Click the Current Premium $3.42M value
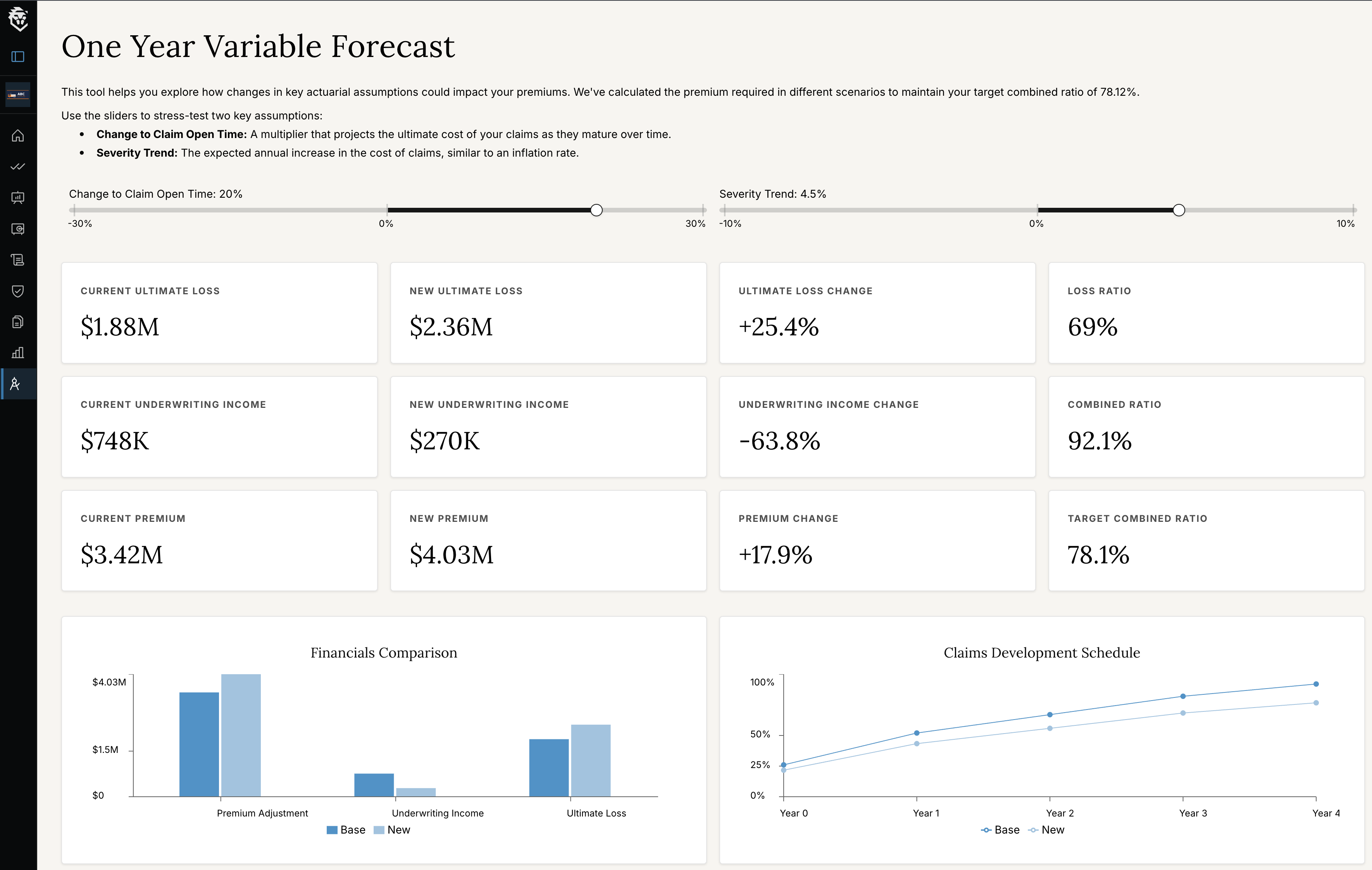Viewport: 1372px width, 870px height. pos(121,555)
